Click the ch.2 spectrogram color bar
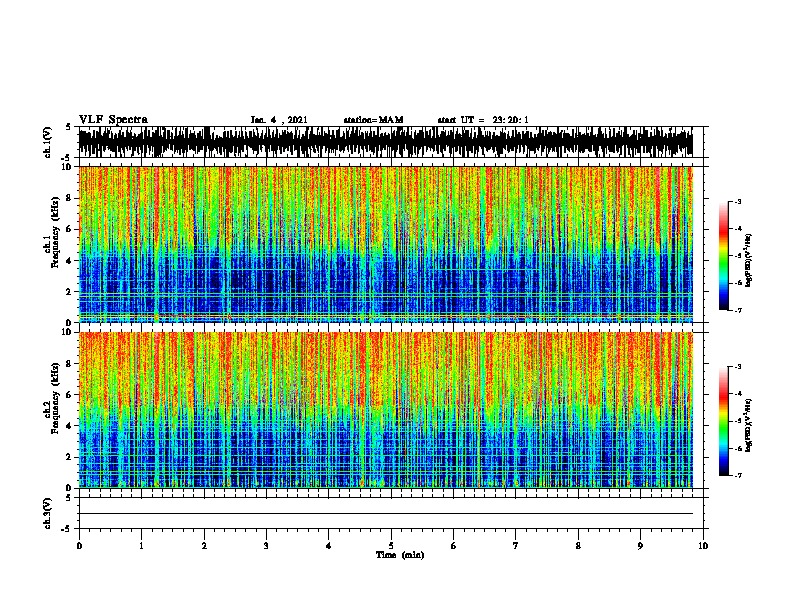792x612 pixels. click(724, 421)
